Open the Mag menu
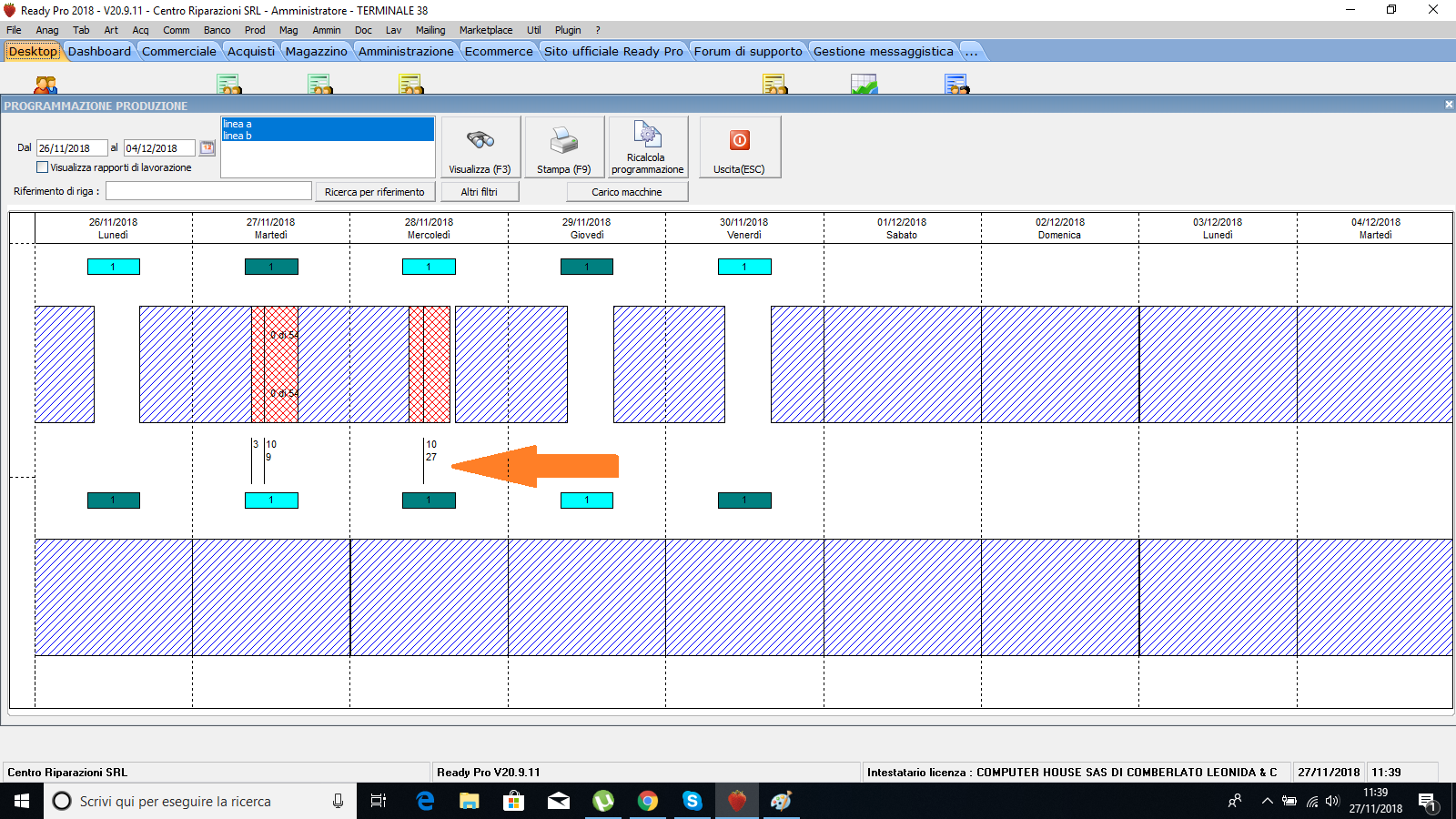The height and width of the screenshot is (819, 1456). 288,30
